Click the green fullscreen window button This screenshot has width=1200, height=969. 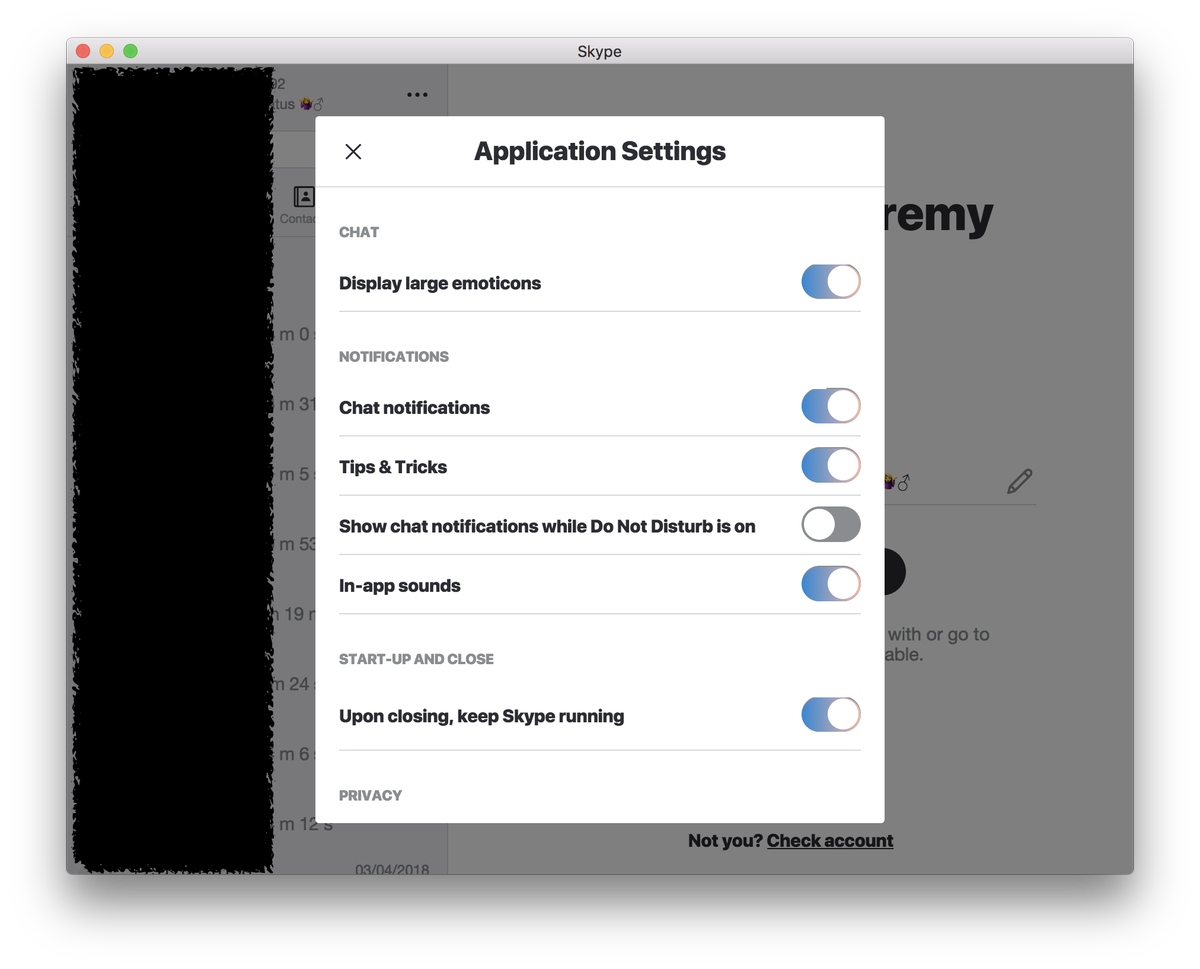[130, 51]
